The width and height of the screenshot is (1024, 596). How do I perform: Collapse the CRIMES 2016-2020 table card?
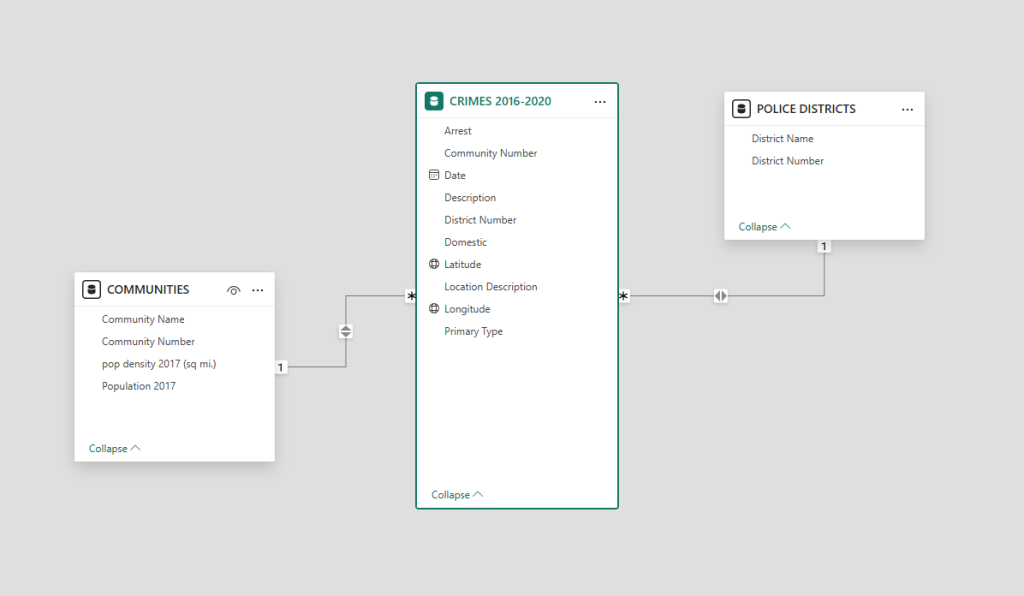(457, 494)
